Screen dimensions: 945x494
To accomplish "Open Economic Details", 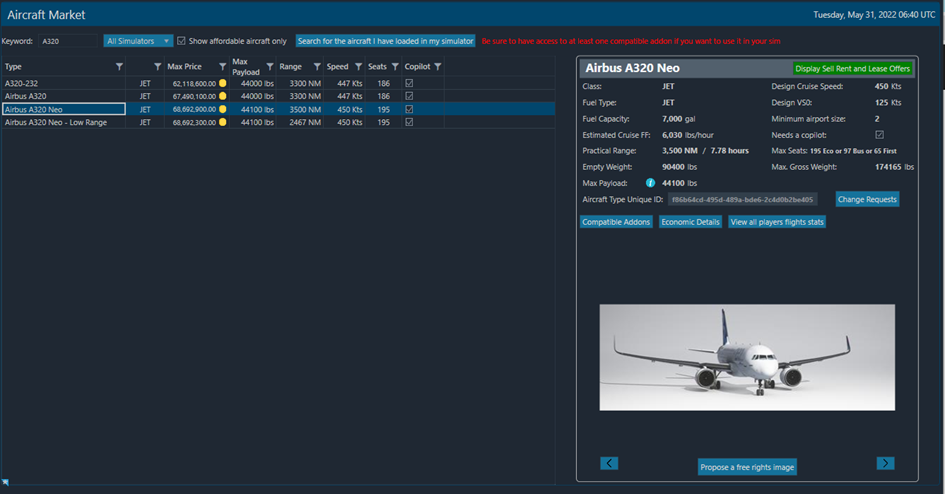I will pos(690,222).
